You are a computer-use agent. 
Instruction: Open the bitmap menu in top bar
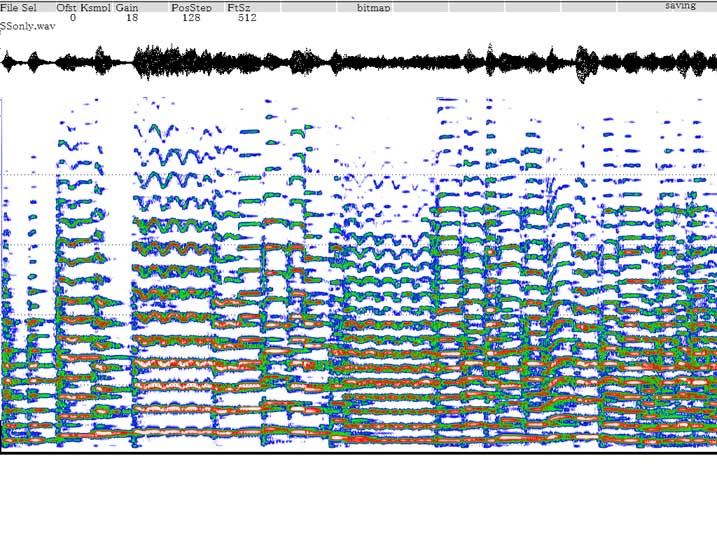click(374, 7)
